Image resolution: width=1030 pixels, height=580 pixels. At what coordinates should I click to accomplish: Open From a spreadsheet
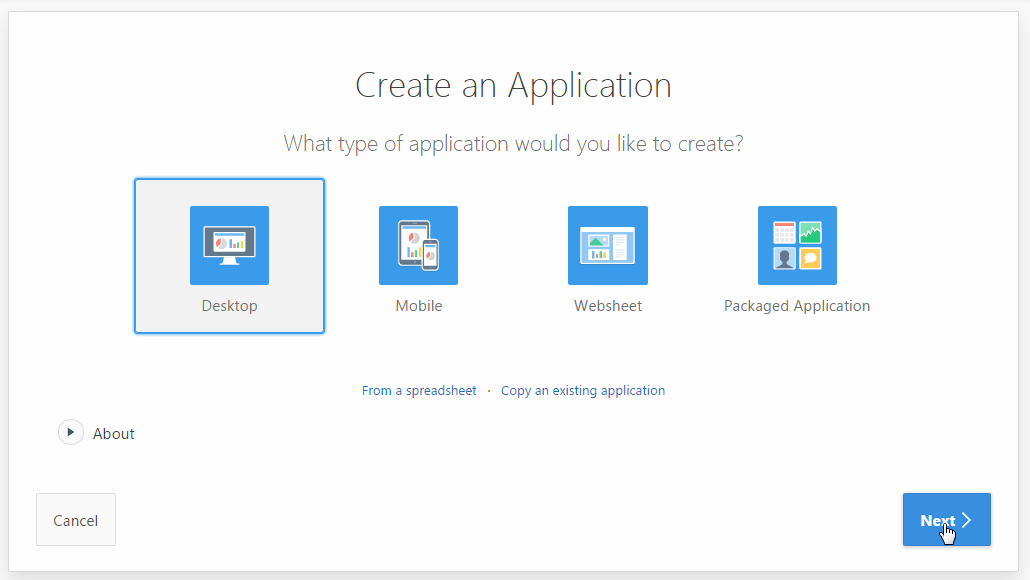419,390
